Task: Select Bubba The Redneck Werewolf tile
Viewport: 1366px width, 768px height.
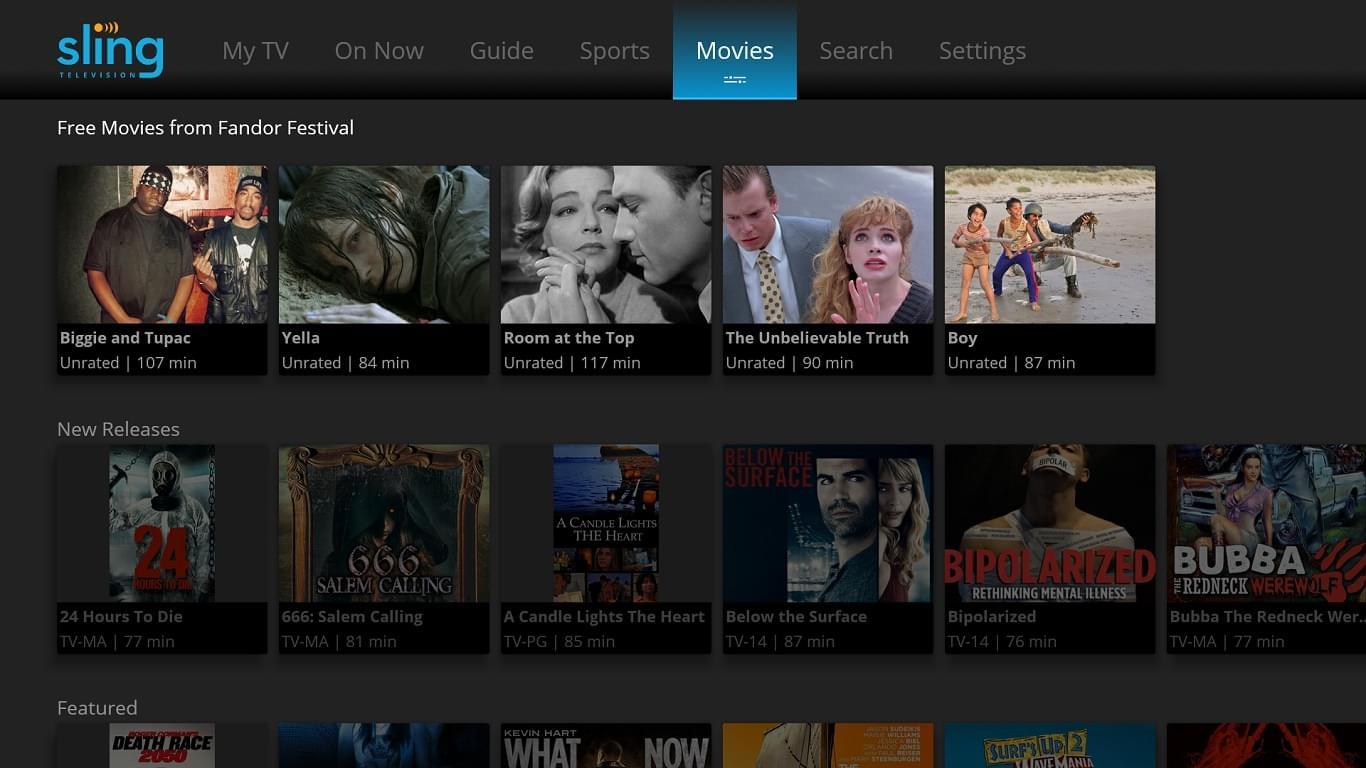Action: [x=1266, y=549]
